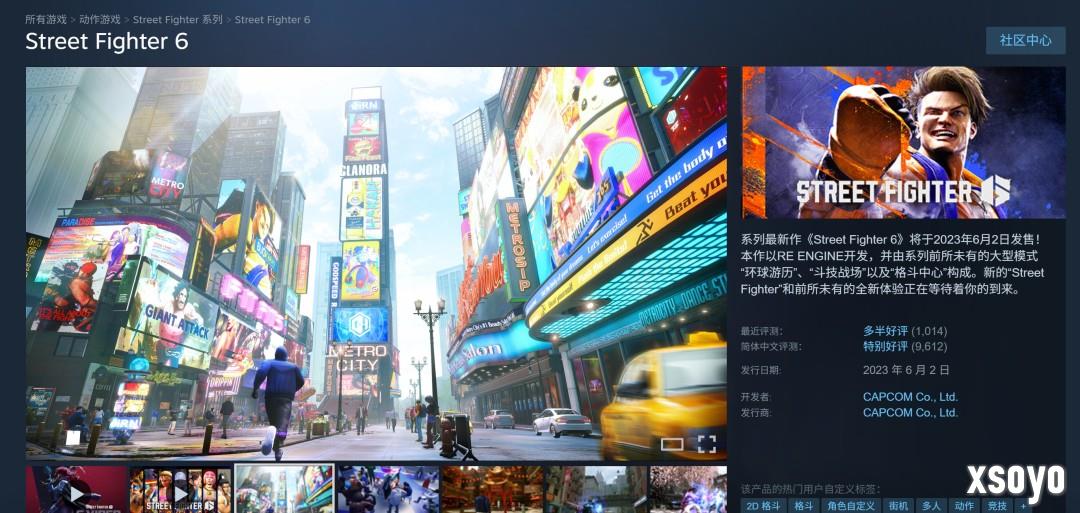Viewport: 1080px width, 513px height.
Task: Open the 特别好评 Chinese reviews link
Action: coord(885,347)
